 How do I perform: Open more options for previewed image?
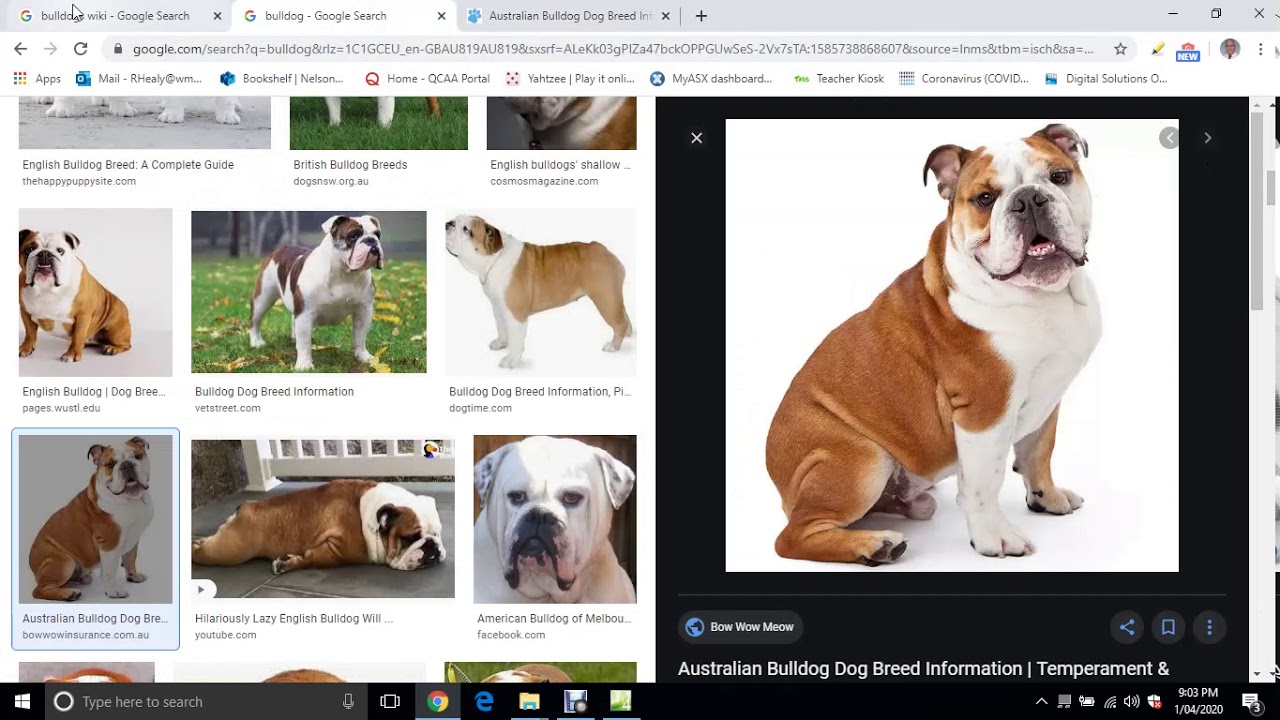pos(1209,627)
